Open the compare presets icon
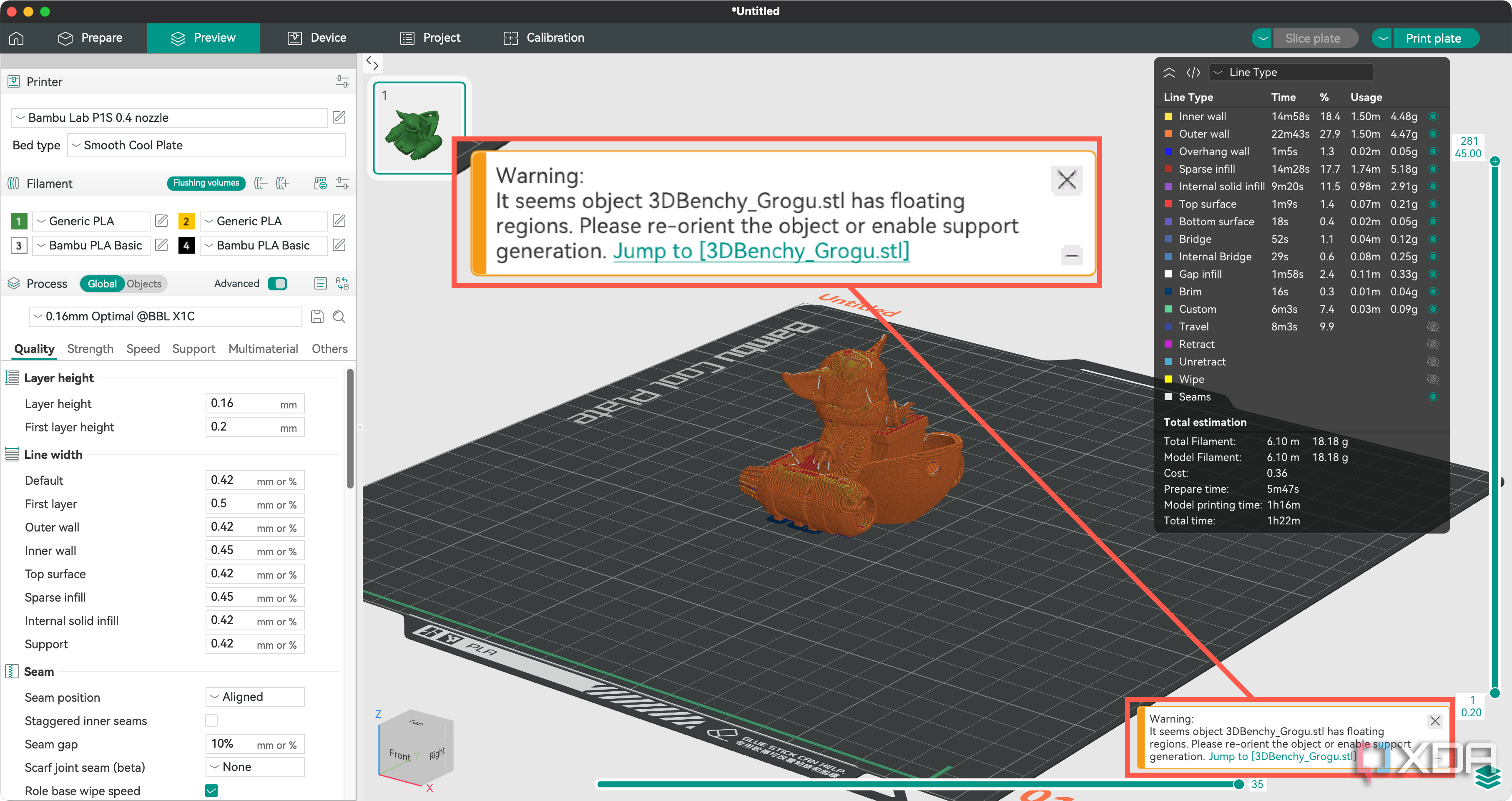 [342, 284]
